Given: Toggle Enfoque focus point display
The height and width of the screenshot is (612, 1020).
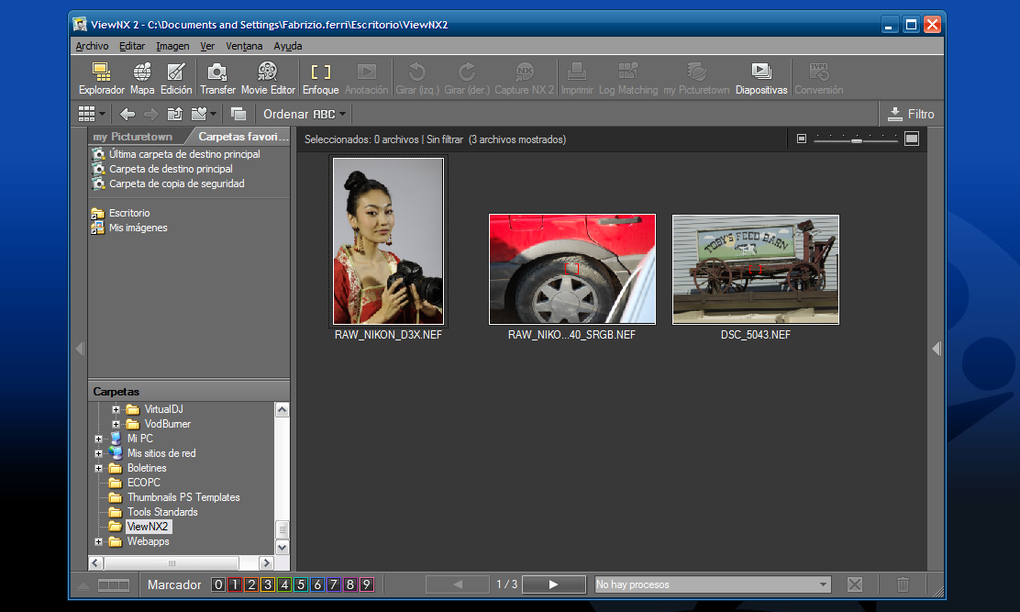Looking at the screenshot, I should pyautogui.click(x=321, y=78).
